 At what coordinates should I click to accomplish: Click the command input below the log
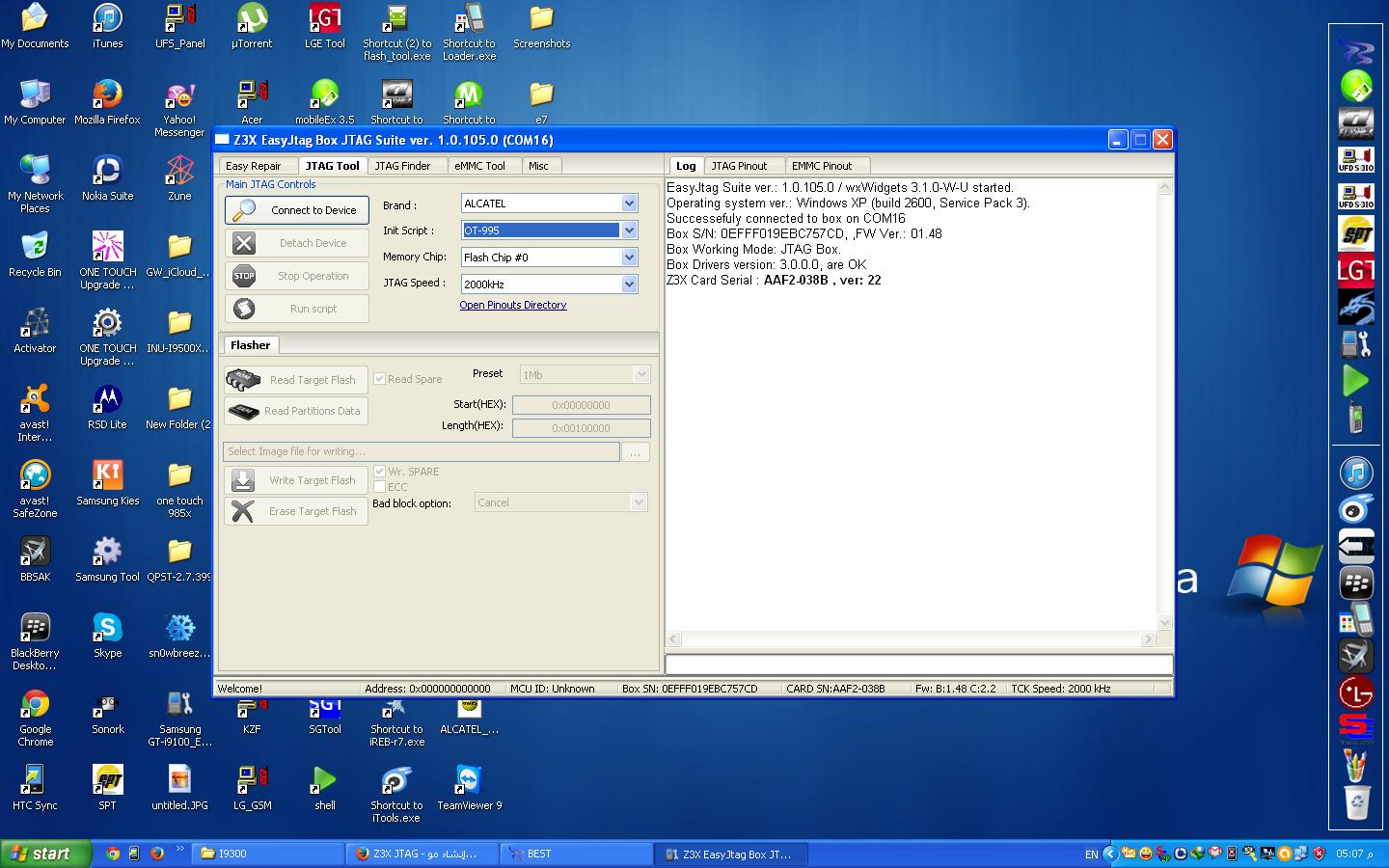pyautogui.click(x=919, y=665)
